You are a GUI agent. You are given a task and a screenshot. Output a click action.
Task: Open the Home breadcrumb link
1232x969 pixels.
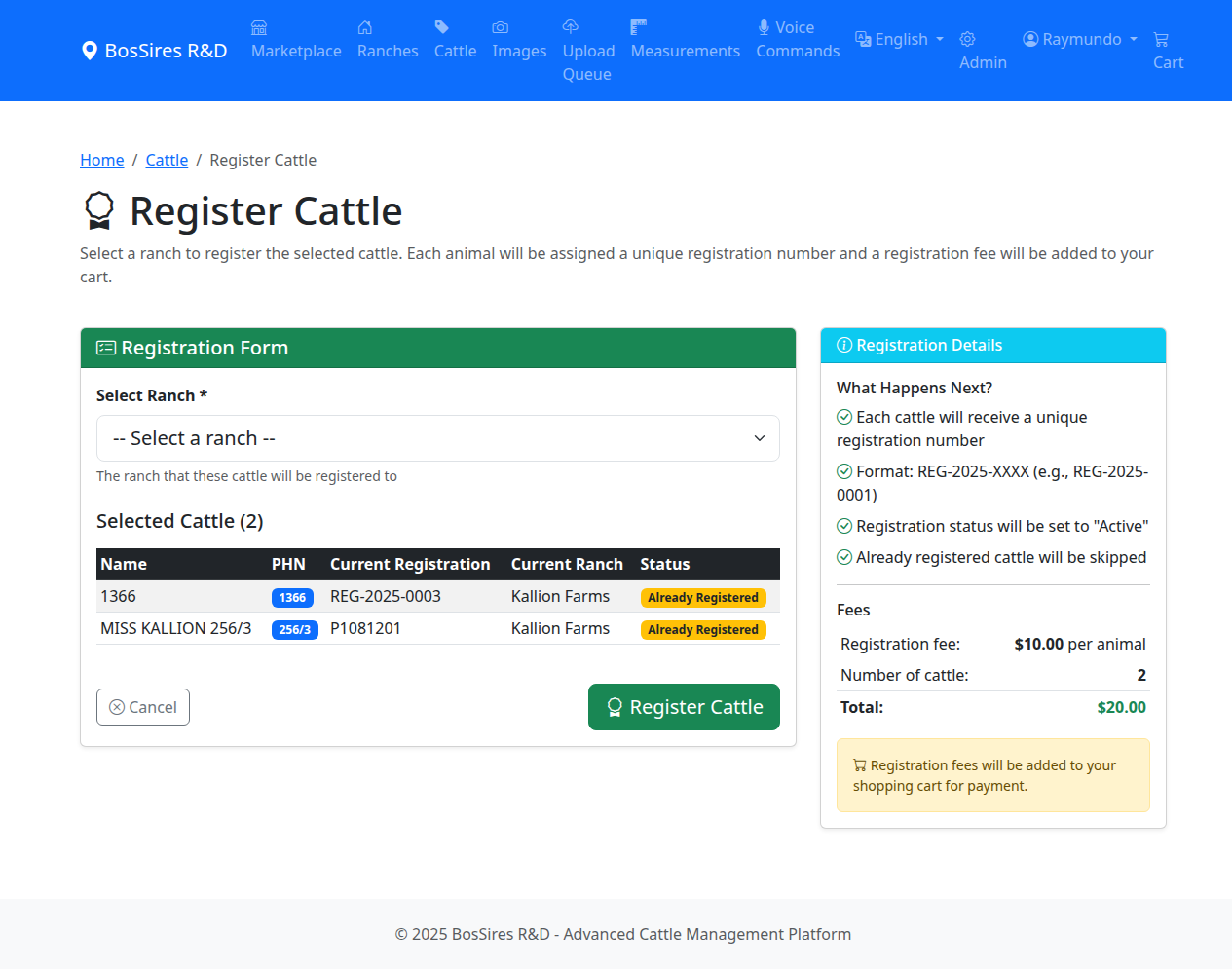pyautogui.click(x=102, y=160)
